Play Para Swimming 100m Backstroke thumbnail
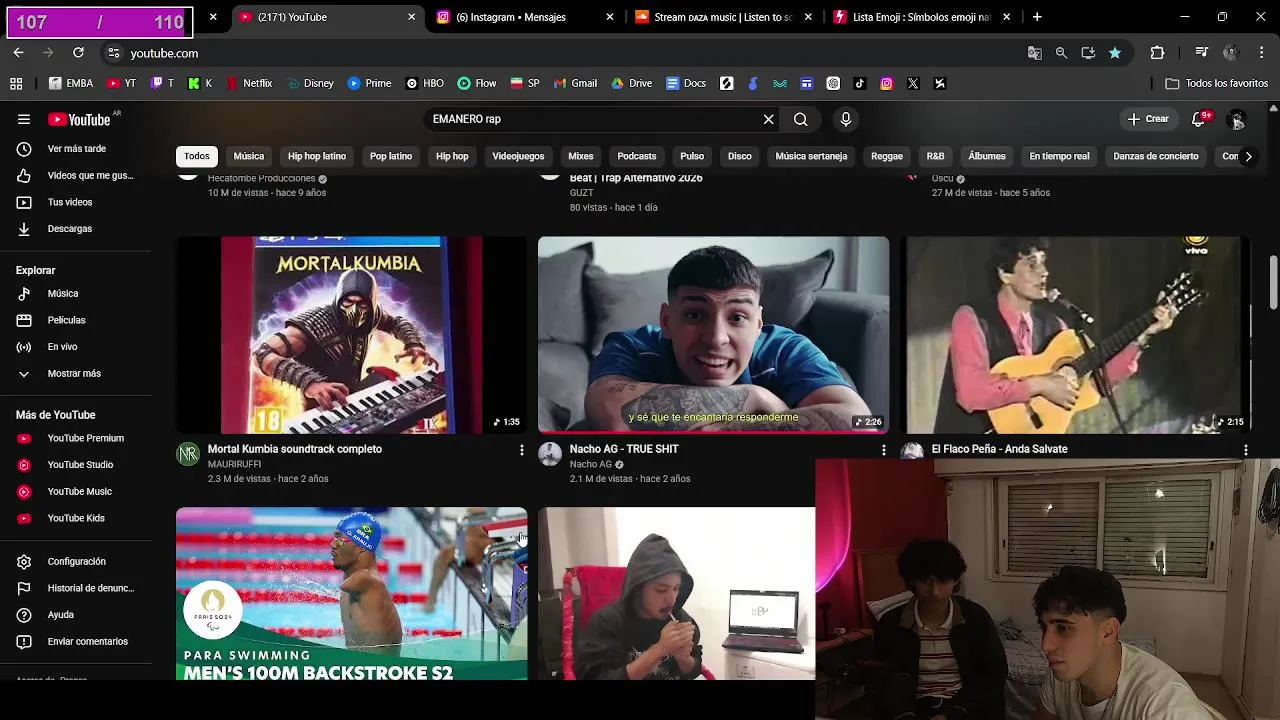The height and width of the screenshot is (720, 1280). [351, 594]
